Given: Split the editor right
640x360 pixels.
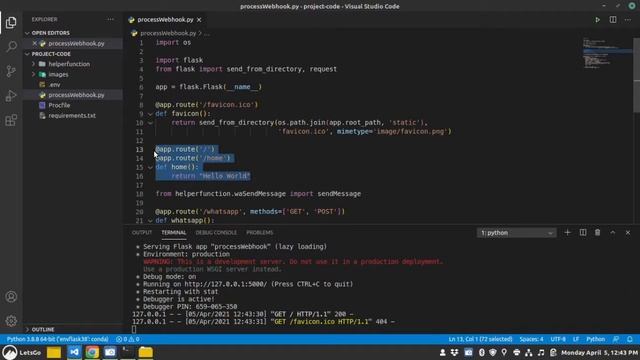Looking at the screenshot, I should 613,20.
